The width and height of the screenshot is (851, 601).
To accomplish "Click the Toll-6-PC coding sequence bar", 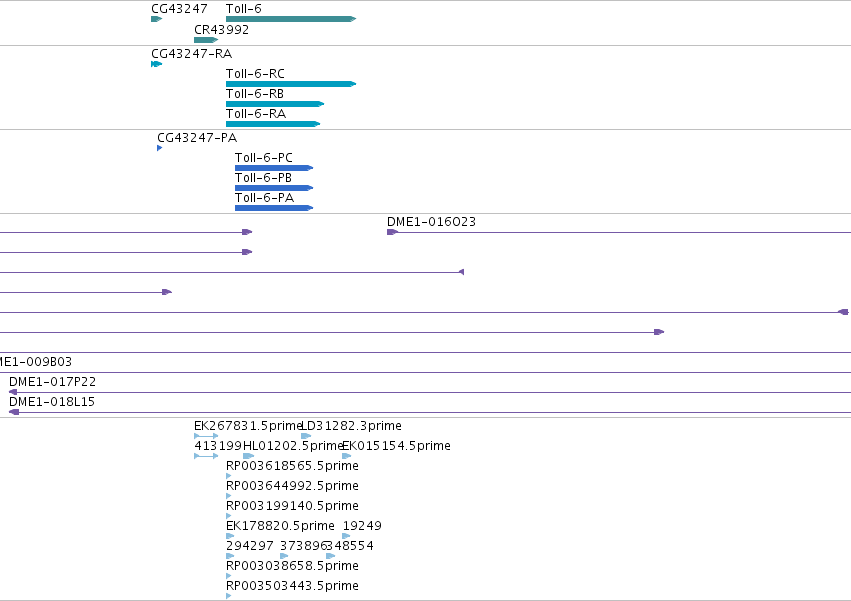I will [274, 168].
